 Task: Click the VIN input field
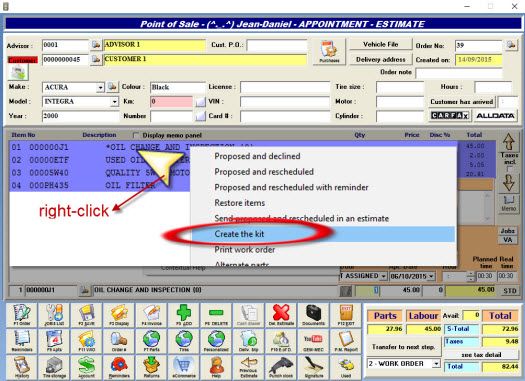point(285,101)
